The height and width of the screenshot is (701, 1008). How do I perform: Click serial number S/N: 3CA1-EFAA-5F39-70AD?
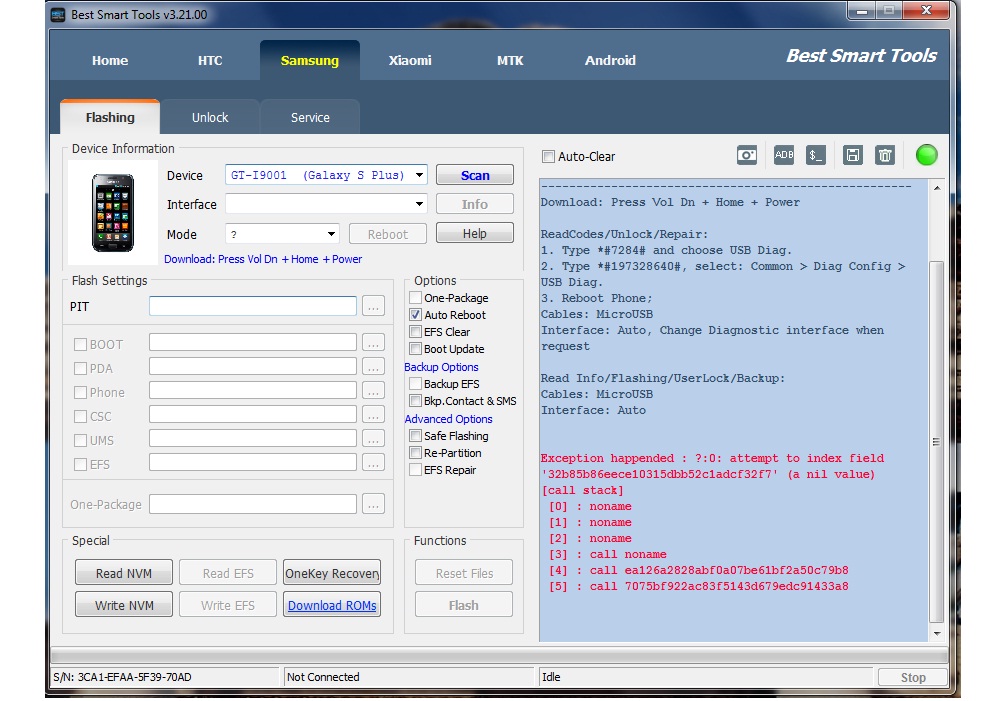122,677
